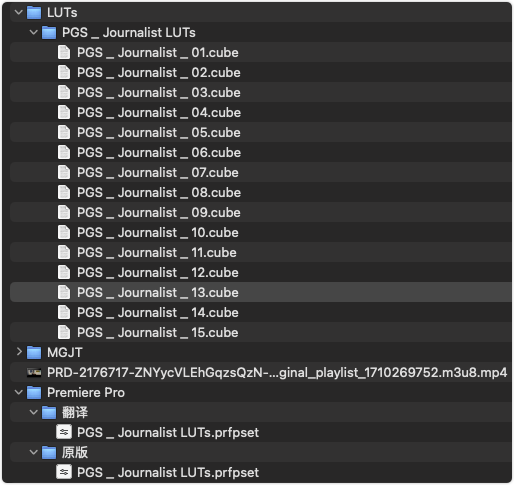Select the file name PGS _ Journalist _ 13.cube
Viewport: 514px width, 485px height.
(x=158, y=293)
